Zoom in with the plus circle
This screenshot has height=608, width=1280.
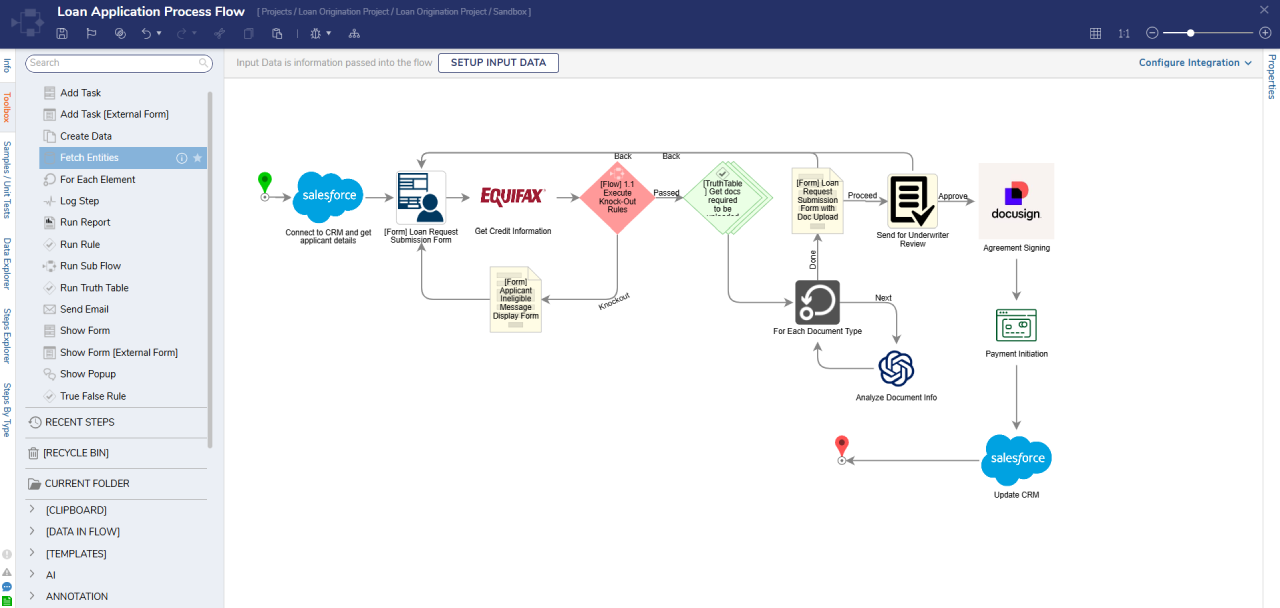pyautogui.click(x=1265, y=33)
